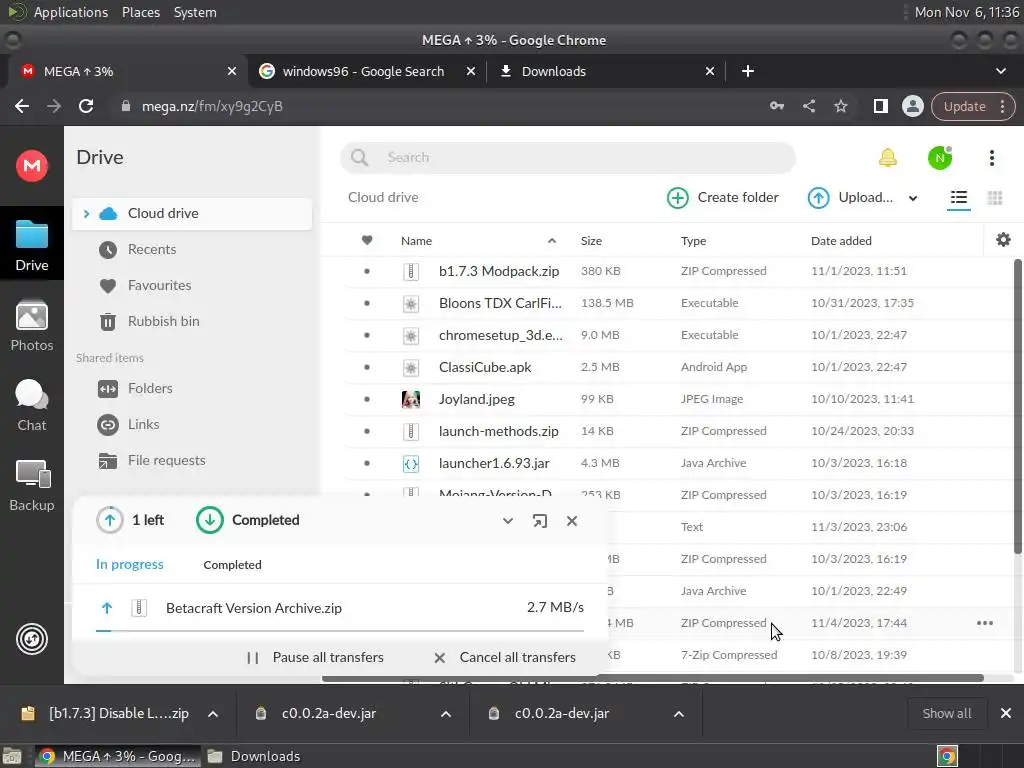
Task: Pop out the transfers panel
Action: [539, 521]
